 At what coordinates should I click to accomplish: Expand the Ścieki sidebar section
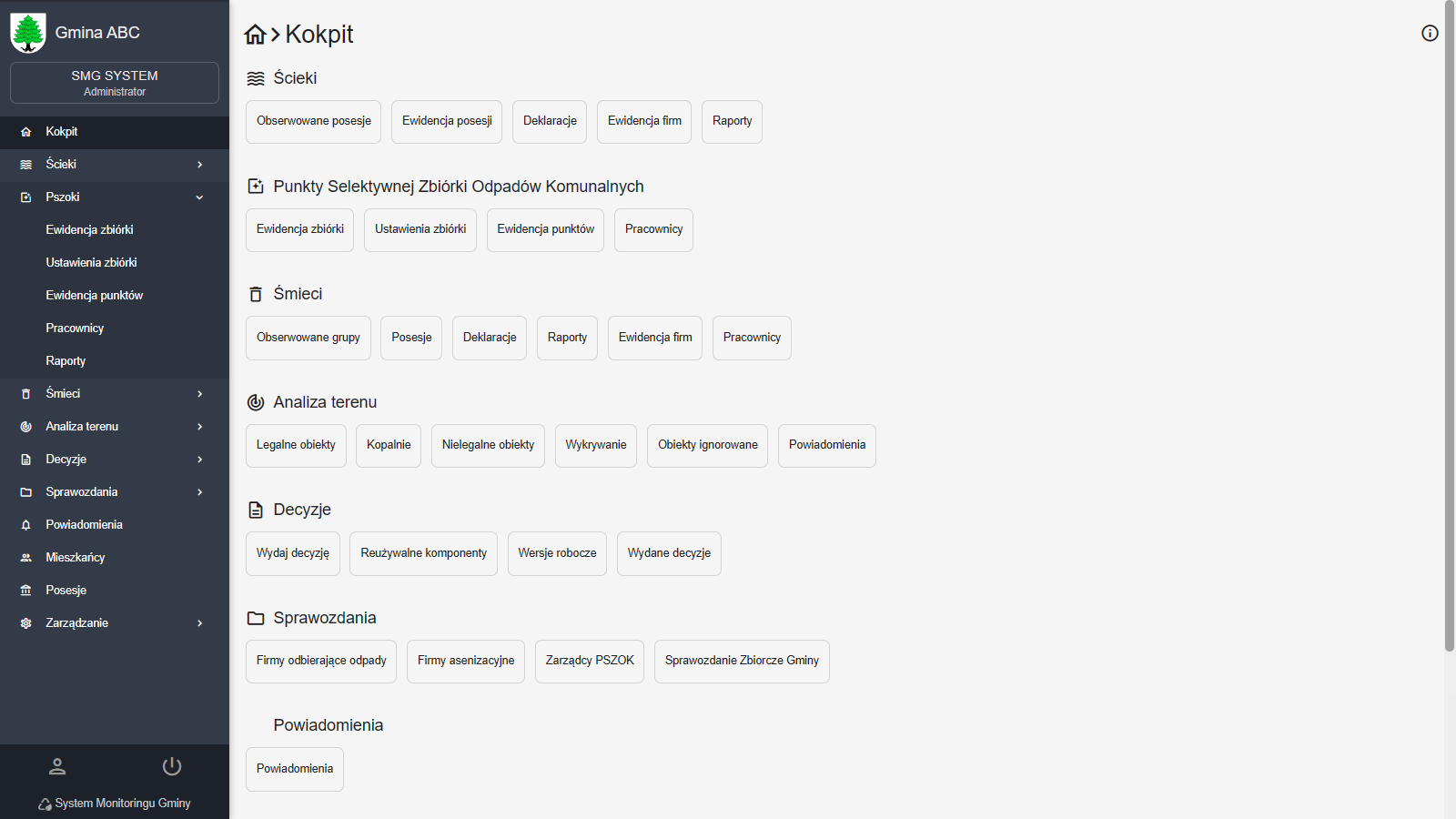(x=199, y=165)
